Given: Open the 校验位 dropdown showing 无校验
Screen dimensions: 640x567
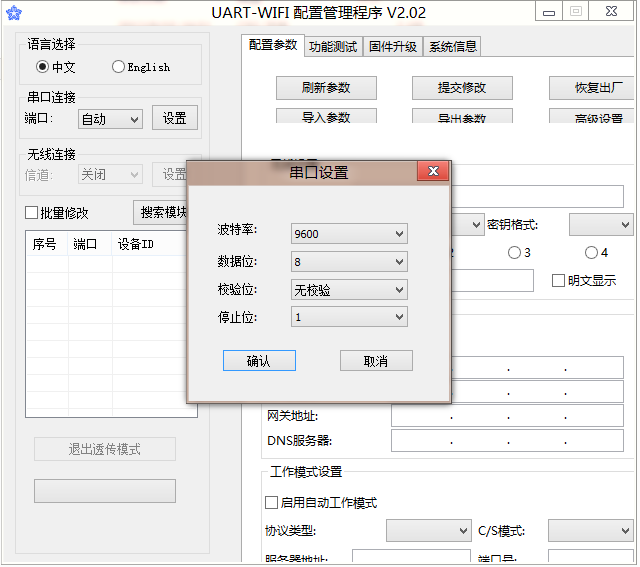Looking at the screenshot, I should click(x=349, y=290).
